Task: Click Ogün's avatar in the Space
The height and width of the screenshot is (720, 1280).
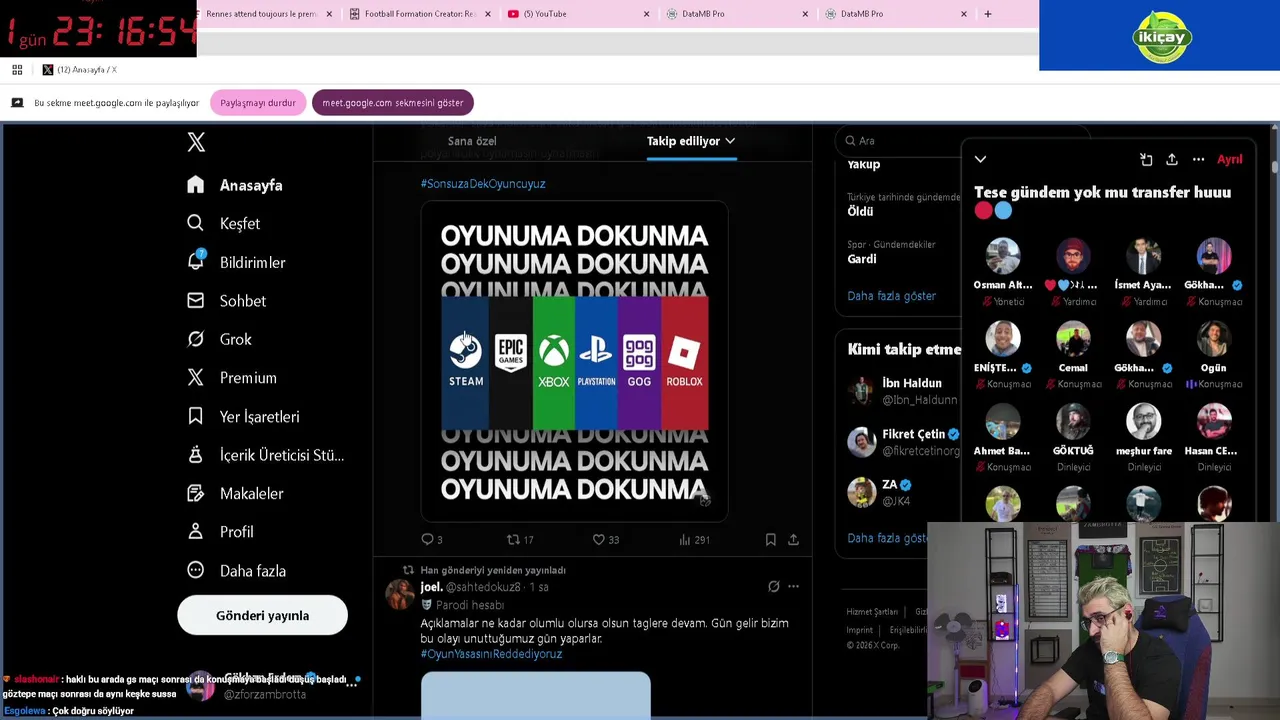Action: (x=1213, y=339)
